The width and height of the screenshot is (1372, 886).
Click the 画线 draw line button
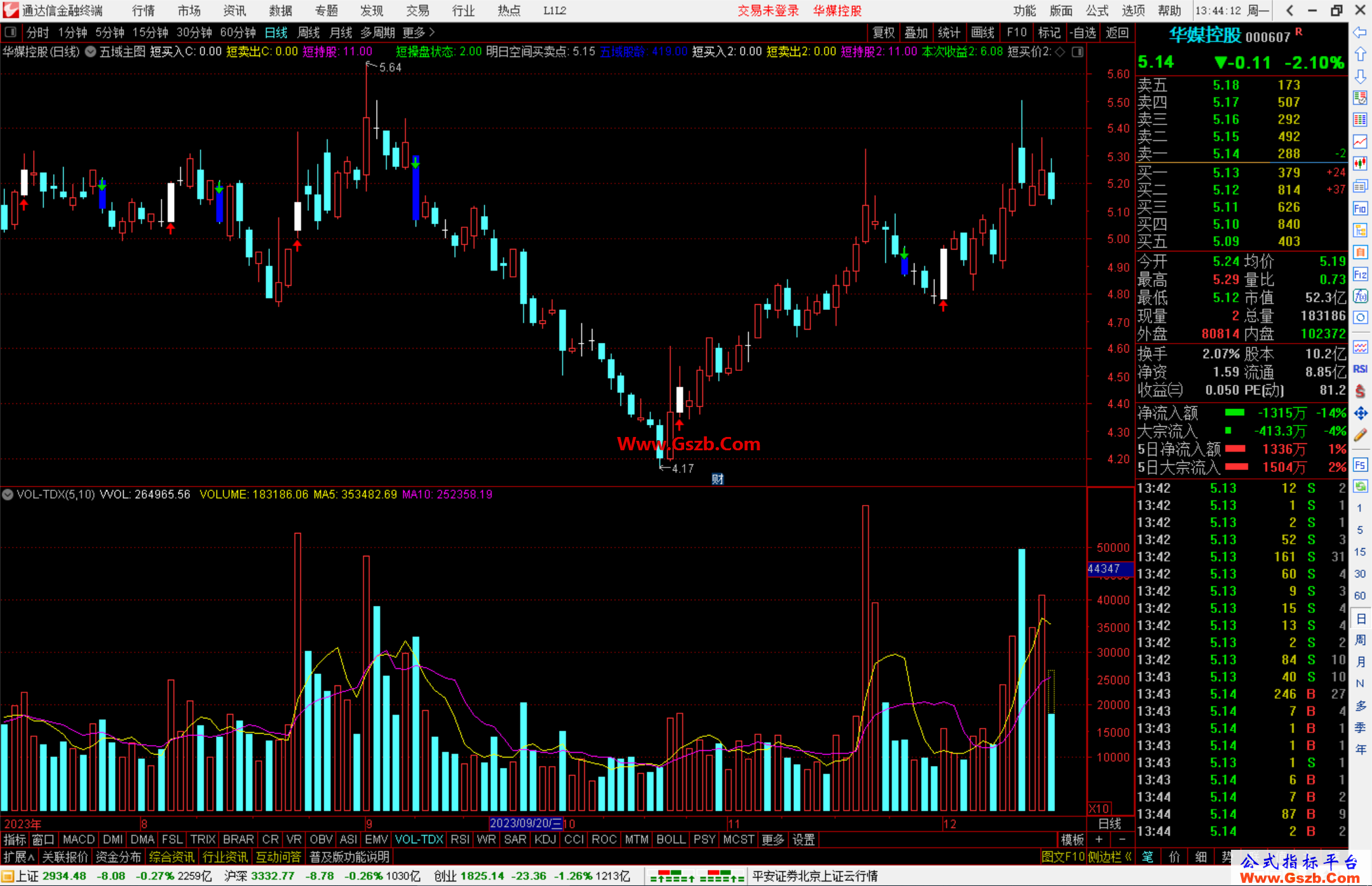(x=983, y=32)
